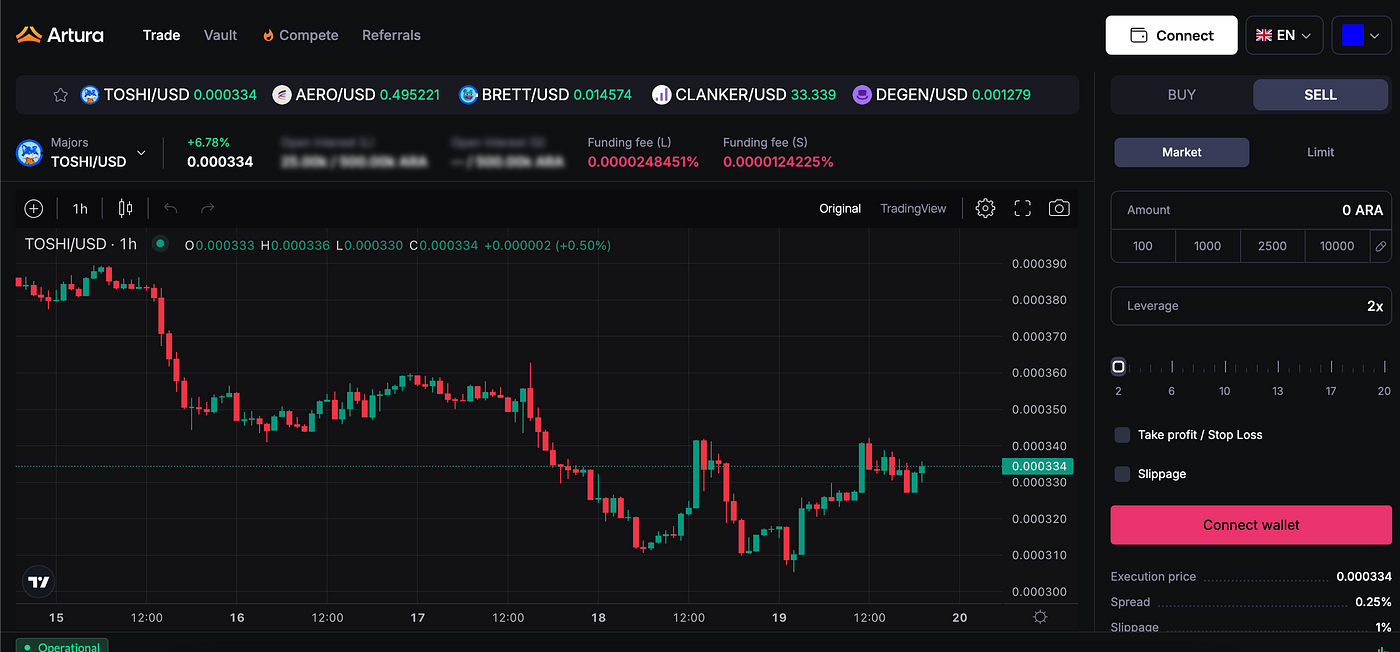Set leverage slider to tick labeled 20
The image size is (1400, 652).
click(1384, 369)
